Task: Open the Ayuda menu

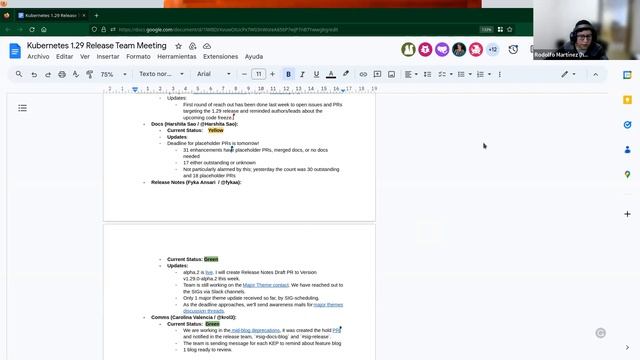Action: pyautogui.click(x=254, y=57)
